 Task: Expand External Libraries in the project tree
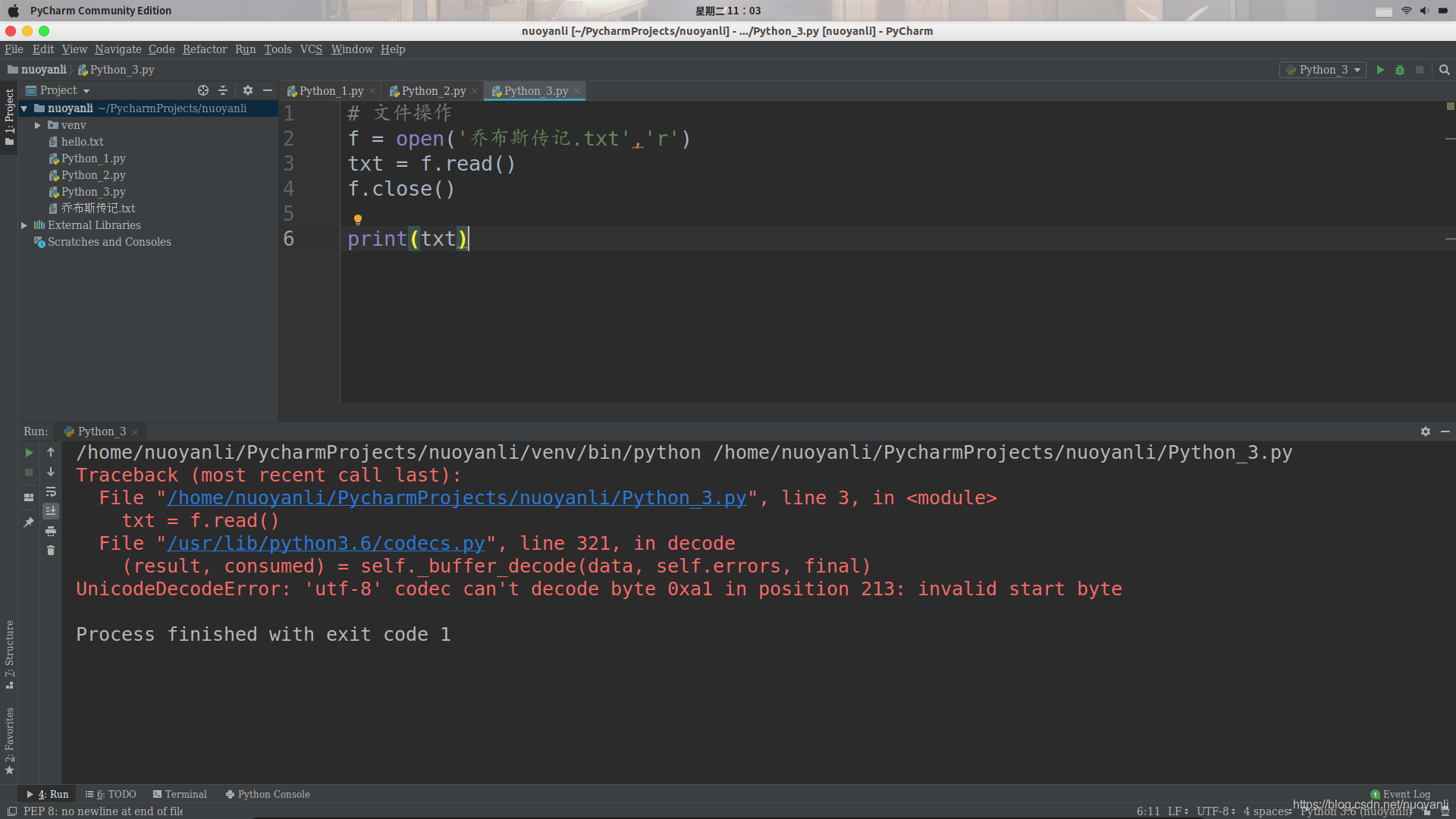pyautogui.click(x=24, y=225)
